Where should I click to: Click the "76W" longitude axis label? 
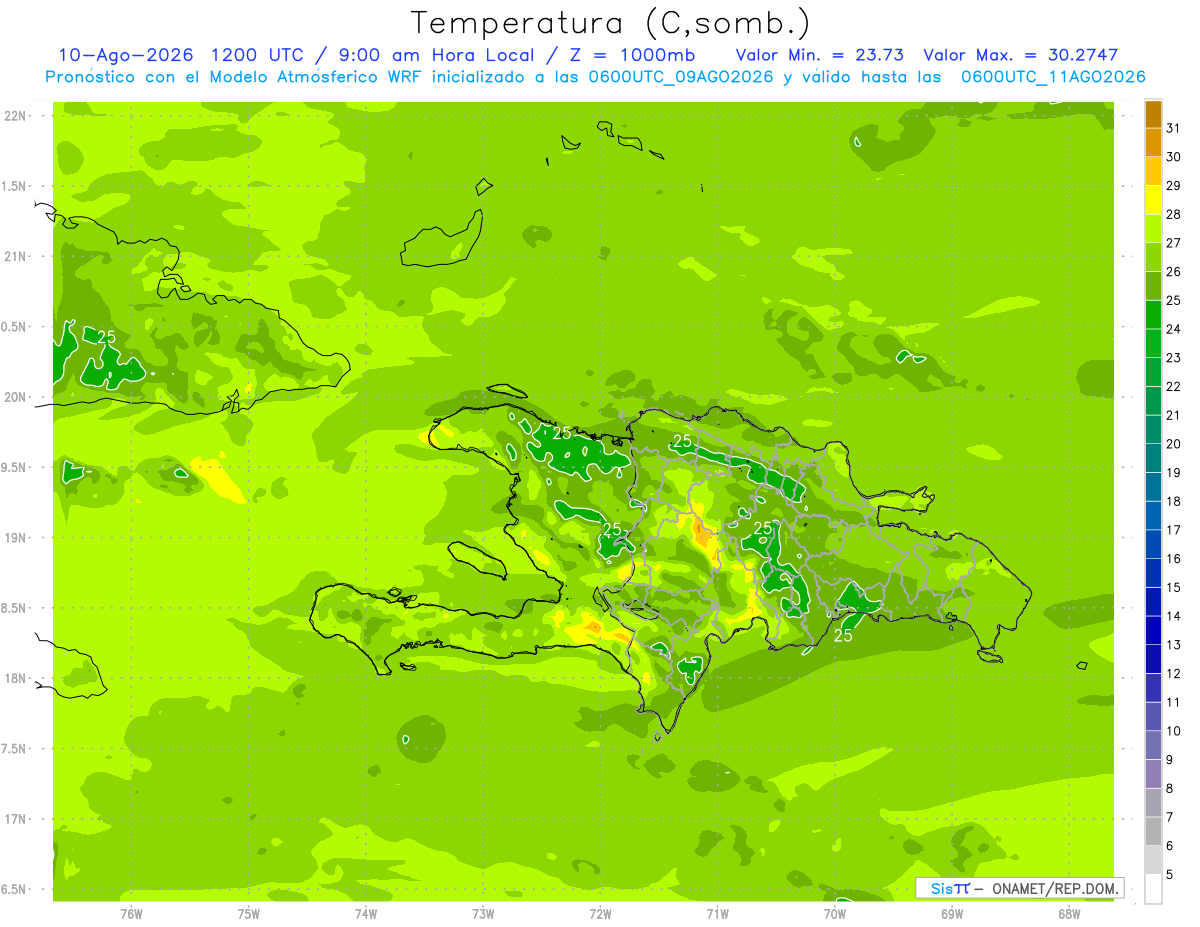pyautogui.click(x=131, y=913)
